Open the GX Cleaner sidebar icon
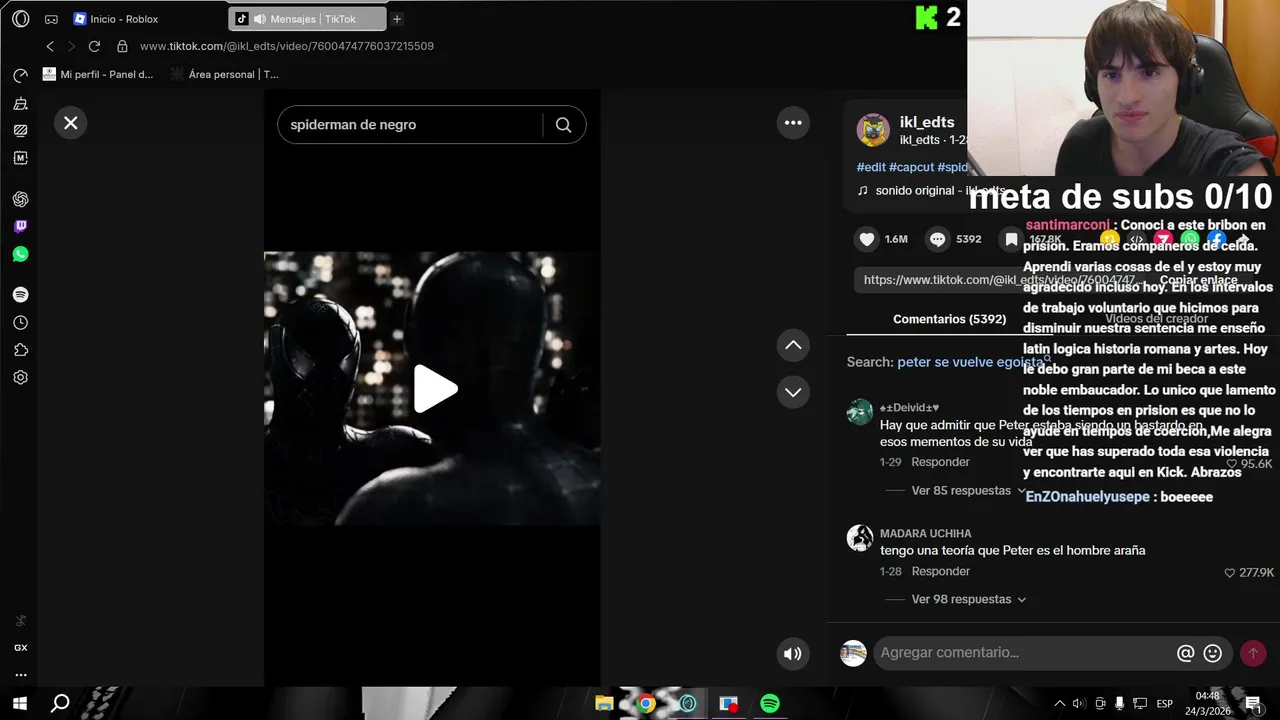 (x=20, y=103)
